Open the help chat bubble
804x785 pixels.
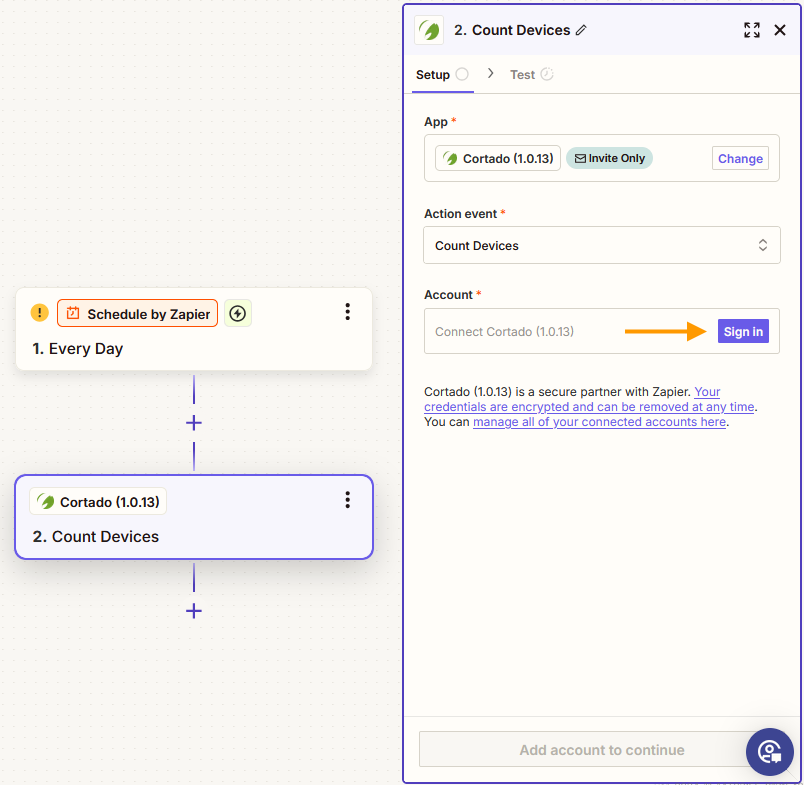pos(770,752)
